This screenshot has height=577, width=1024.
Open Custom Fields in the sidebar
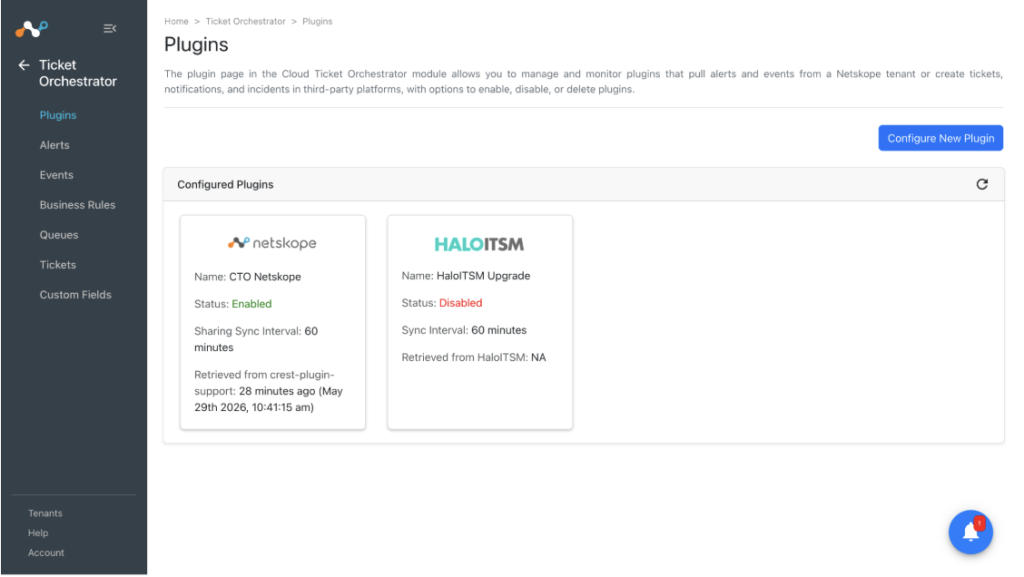tap(75, 295)
